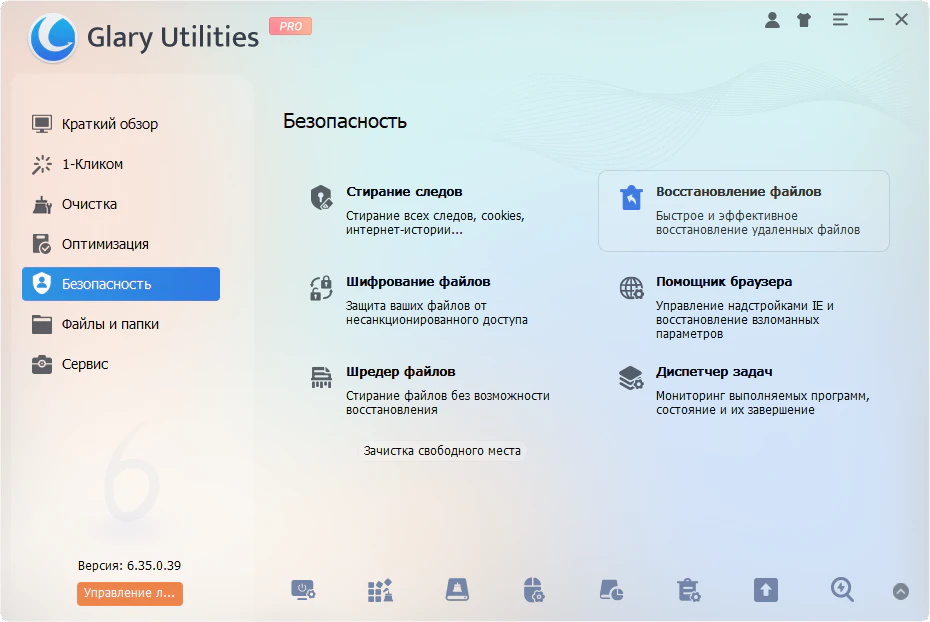Open the disk cleanup toolbar icon
930x622 pixels.
[x=457, y=590]
